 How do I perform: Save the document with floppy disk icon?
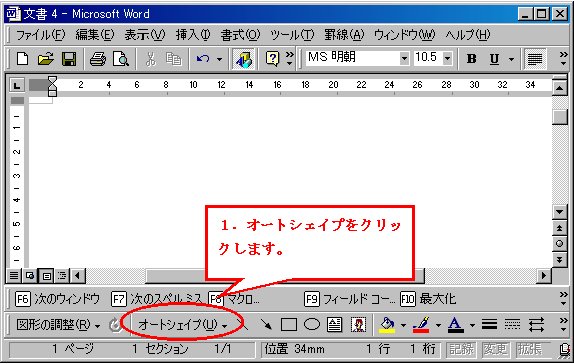pos(69,59)
